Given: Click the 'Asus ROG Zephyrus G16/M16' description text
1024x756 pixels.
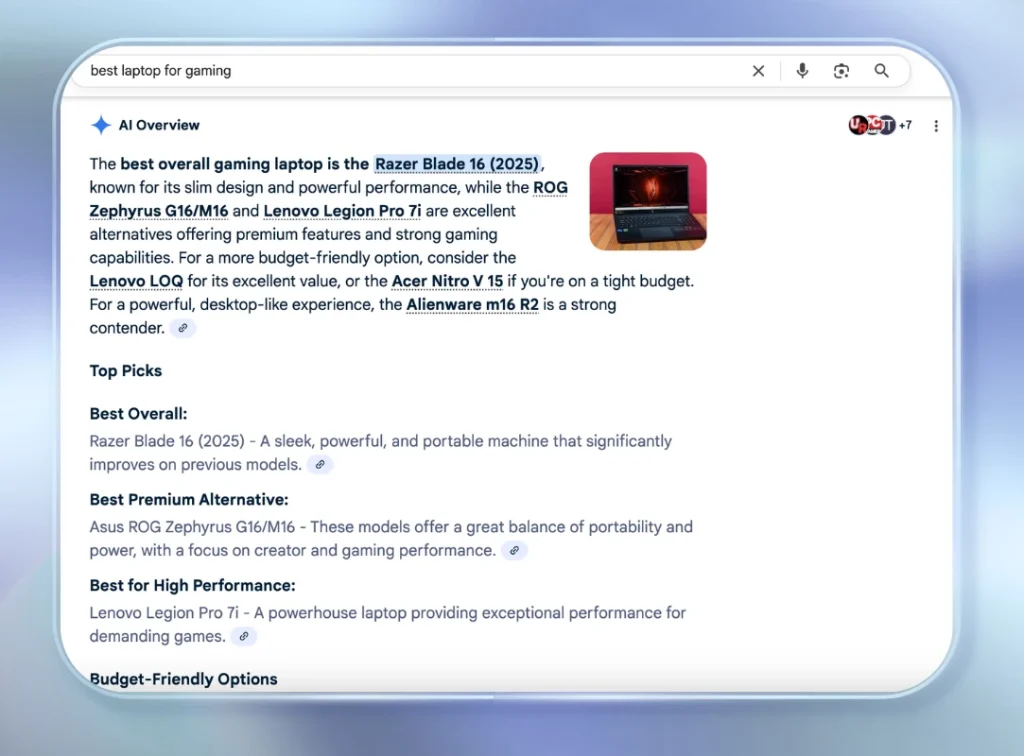Looking at the screenshot, I should tap(391, 538).
